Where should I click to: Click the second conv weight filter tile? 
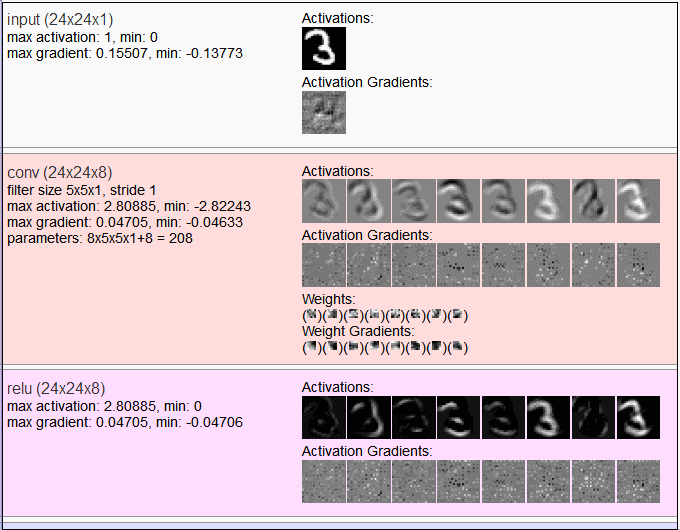tap(333, 314)
